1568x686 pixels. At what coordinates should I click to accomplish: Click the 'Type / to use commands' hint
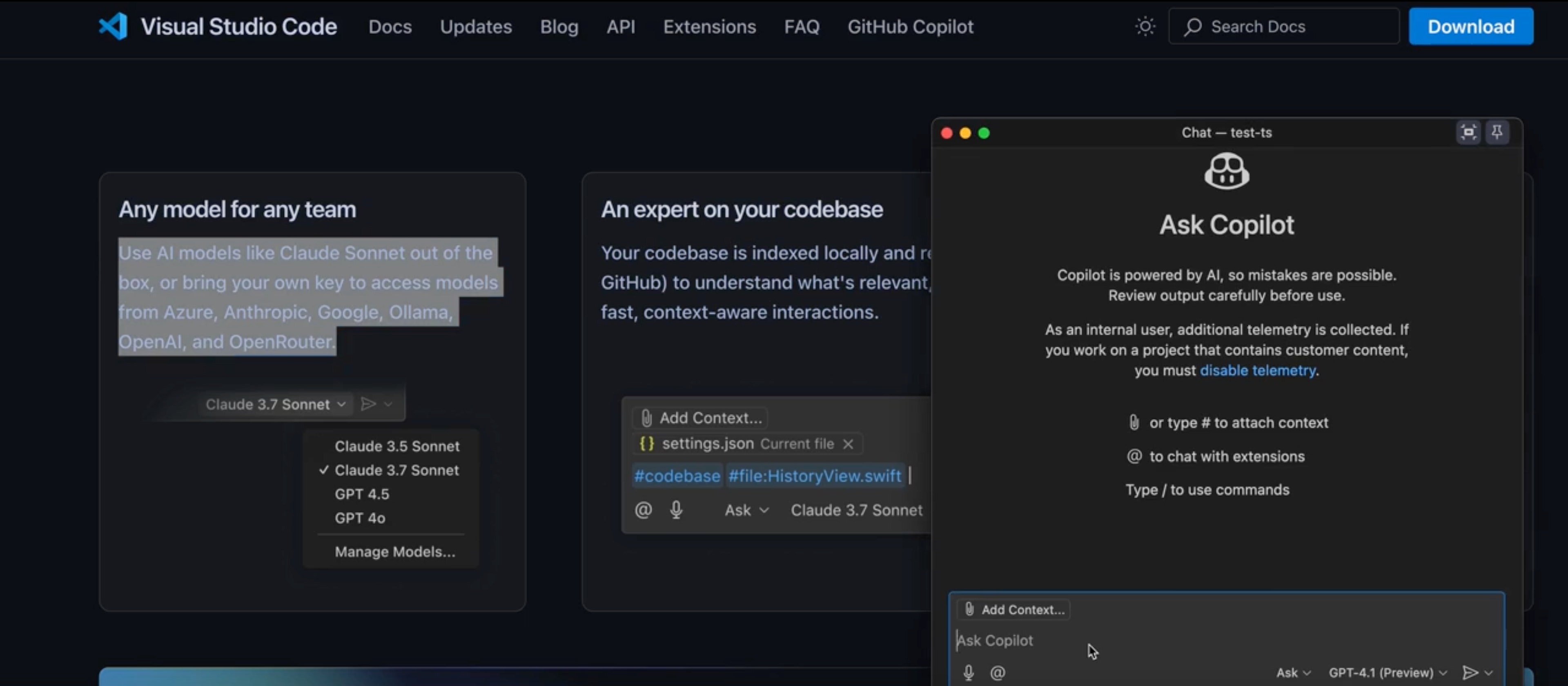tap(1207, 490)
